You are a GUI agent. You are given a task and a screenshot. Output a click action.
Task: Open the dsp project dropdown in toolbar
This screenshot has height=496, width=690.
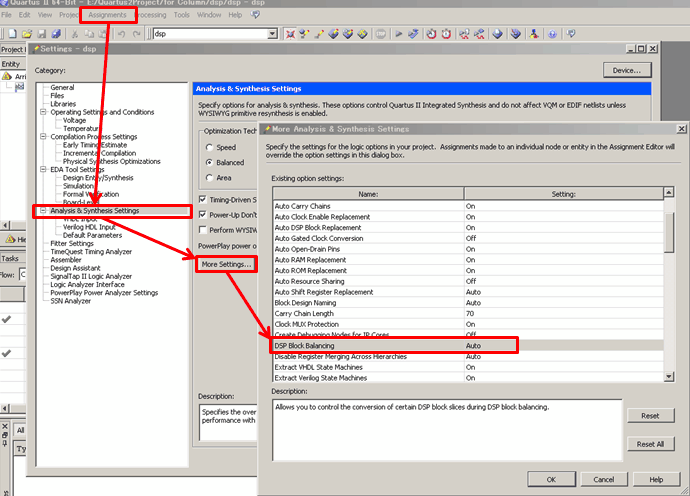coord(272,34)
